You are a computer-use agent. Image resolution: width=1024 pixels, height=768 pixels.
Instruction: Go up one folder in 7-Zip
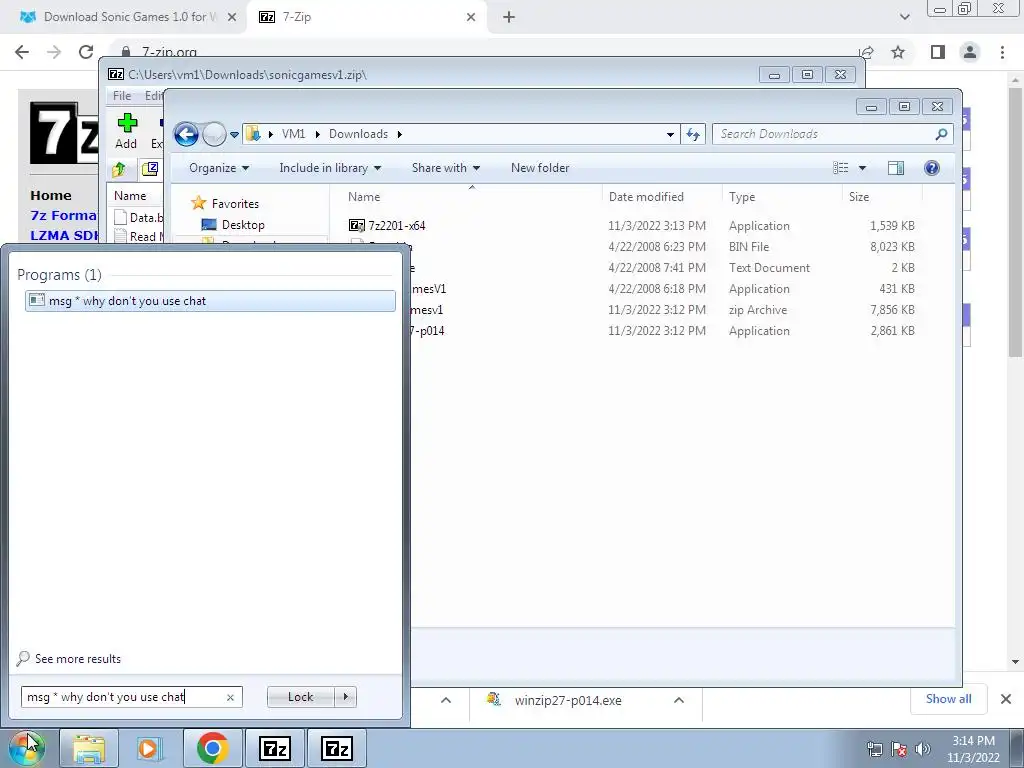click(x=119, y=170)
